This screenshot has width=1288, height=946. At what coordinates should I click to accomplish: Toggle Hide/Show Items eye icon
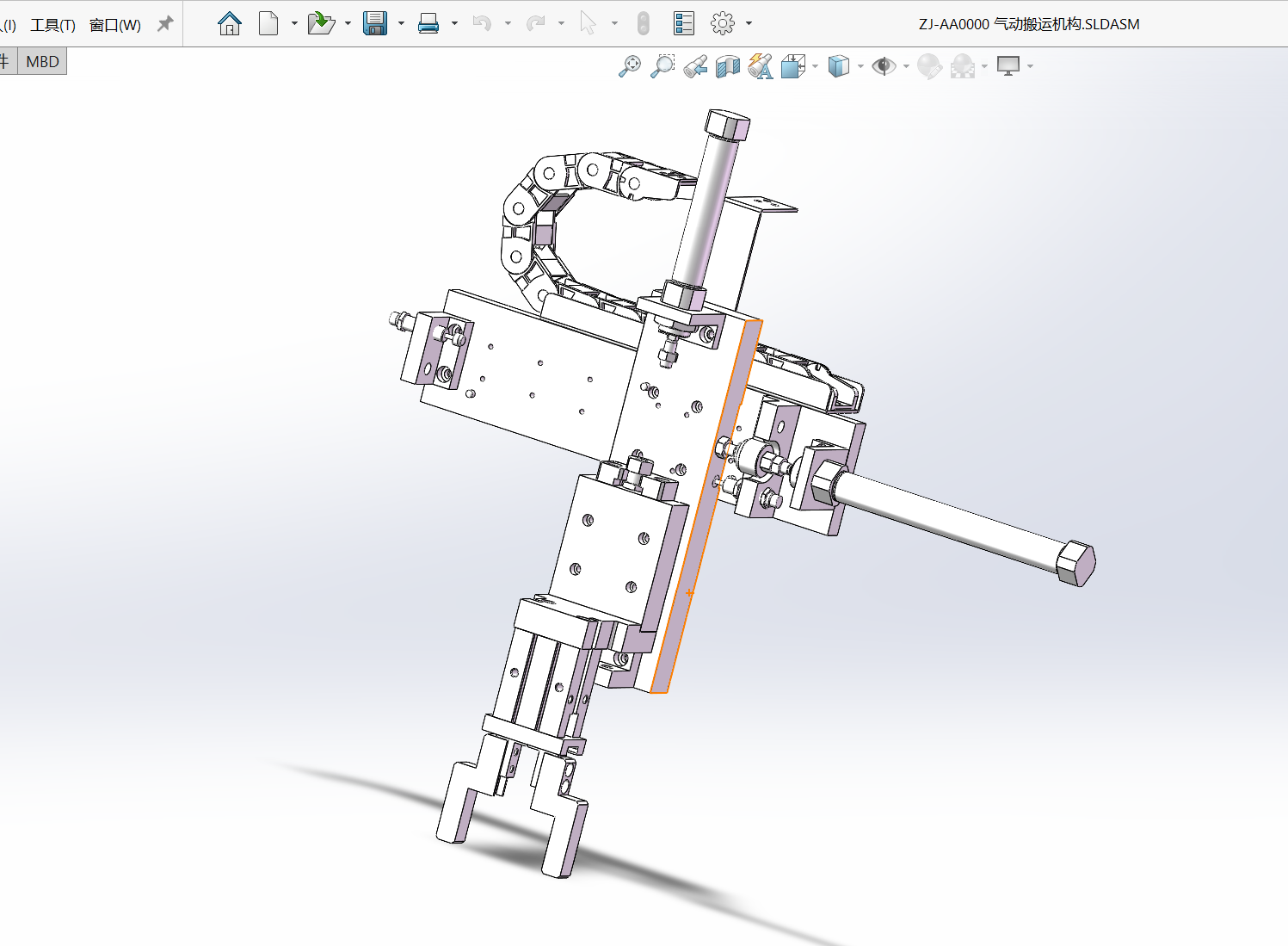pos(884,66)
